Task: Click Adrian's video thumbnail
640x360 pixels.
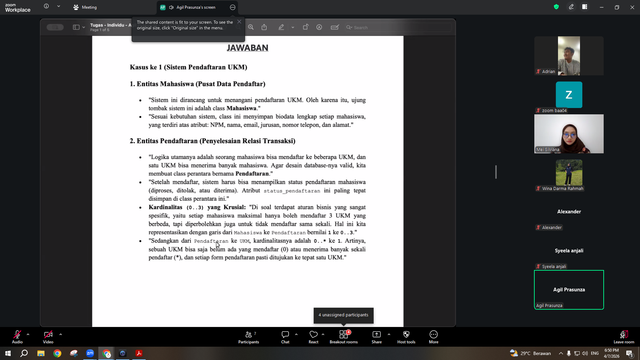Action: click(569, 56)
